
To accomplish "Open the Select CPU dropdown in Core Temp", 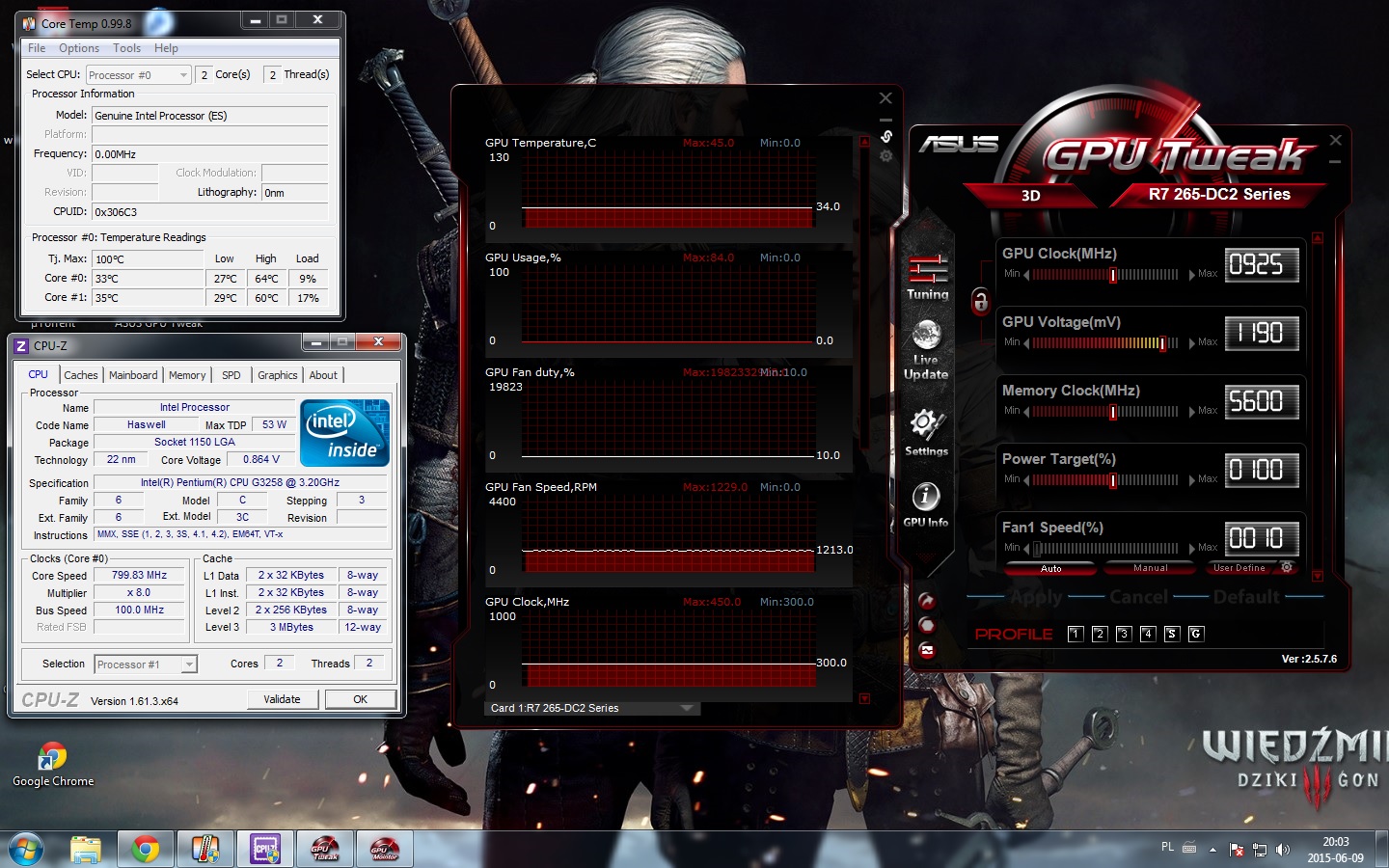I will [183, 75].
